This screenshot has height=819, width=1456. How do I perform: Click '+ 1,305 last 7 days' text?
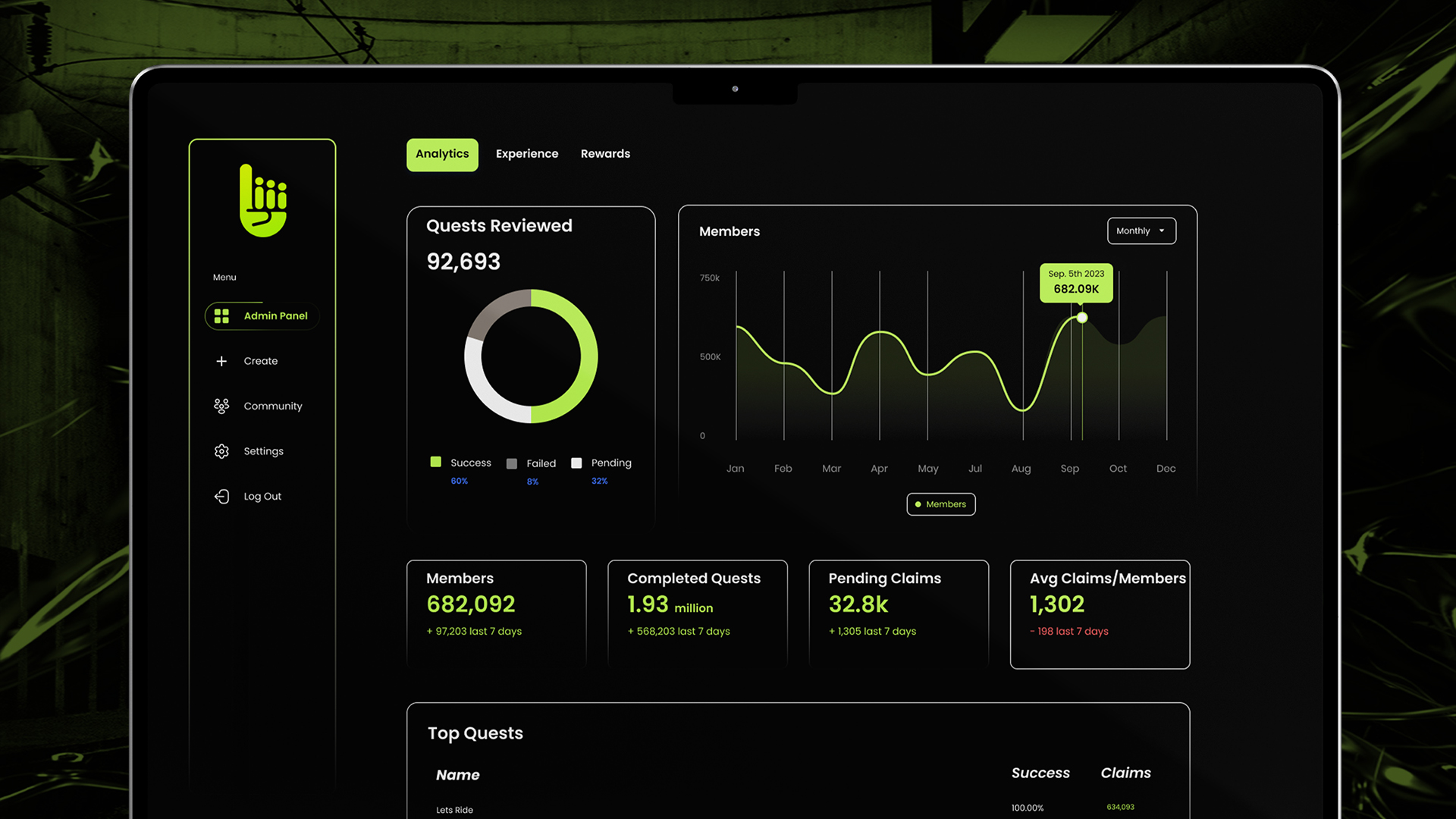[x=872, y=631]
